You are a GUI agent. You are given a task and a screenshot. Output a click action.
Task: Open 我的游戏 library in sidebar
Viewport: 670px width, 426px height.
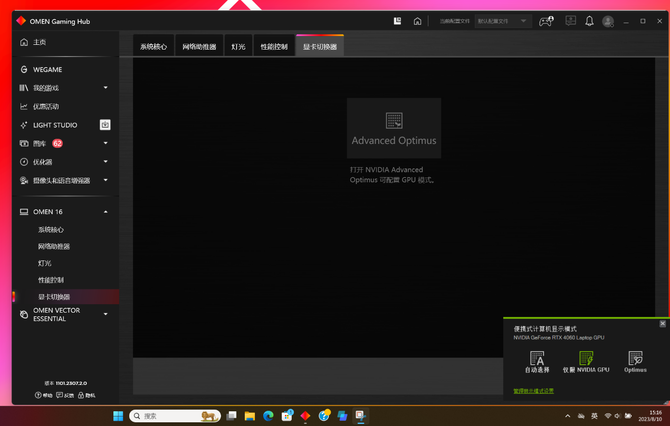tap(46, 88)
